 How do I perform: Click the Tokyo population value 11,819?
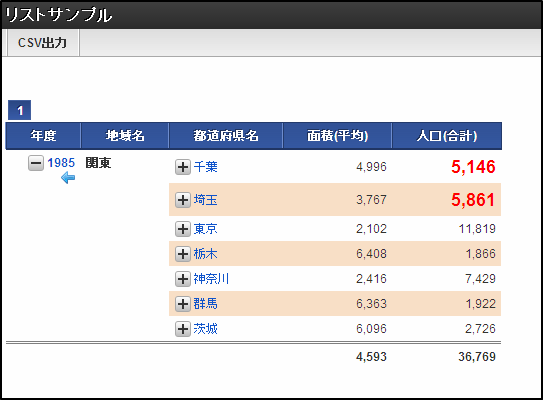pyautogui.click(x=477, y=229)
